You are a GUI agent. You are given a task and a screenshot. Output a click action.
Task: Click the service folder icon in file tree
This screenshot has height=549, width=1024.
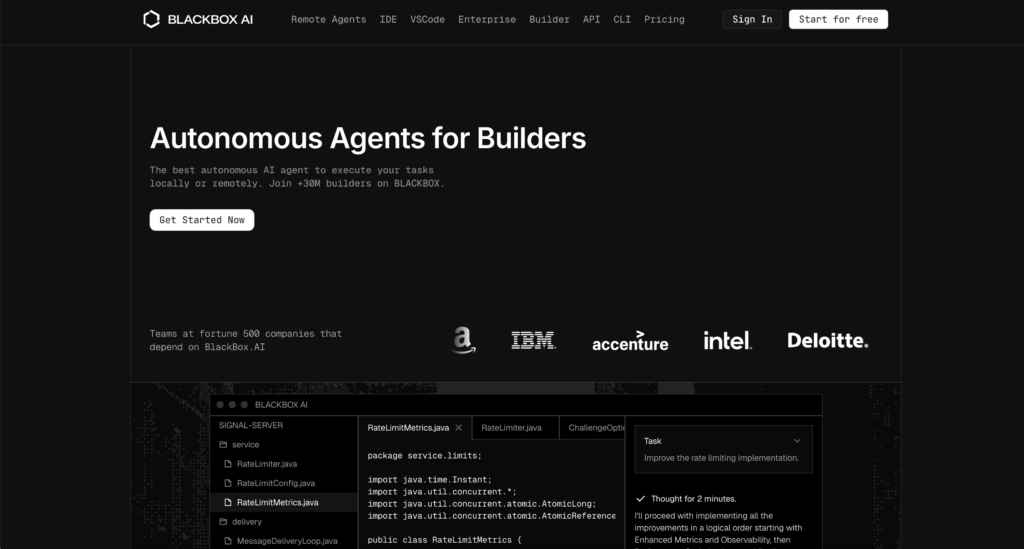click(x=223, y=445)
